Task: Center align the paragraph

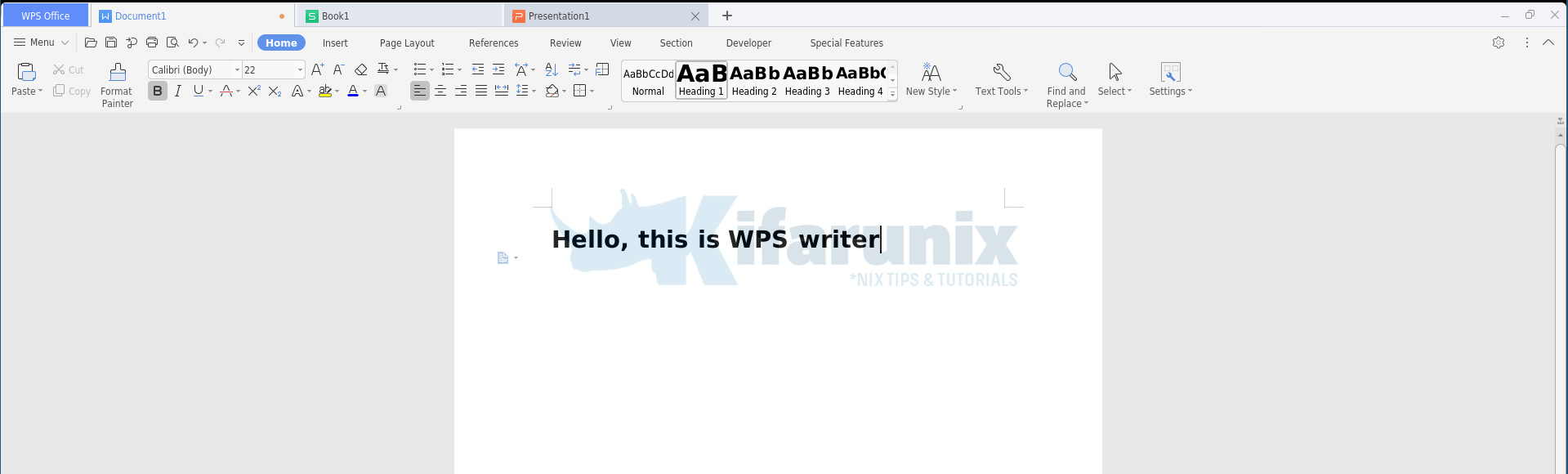Action: tap(440, 91)
